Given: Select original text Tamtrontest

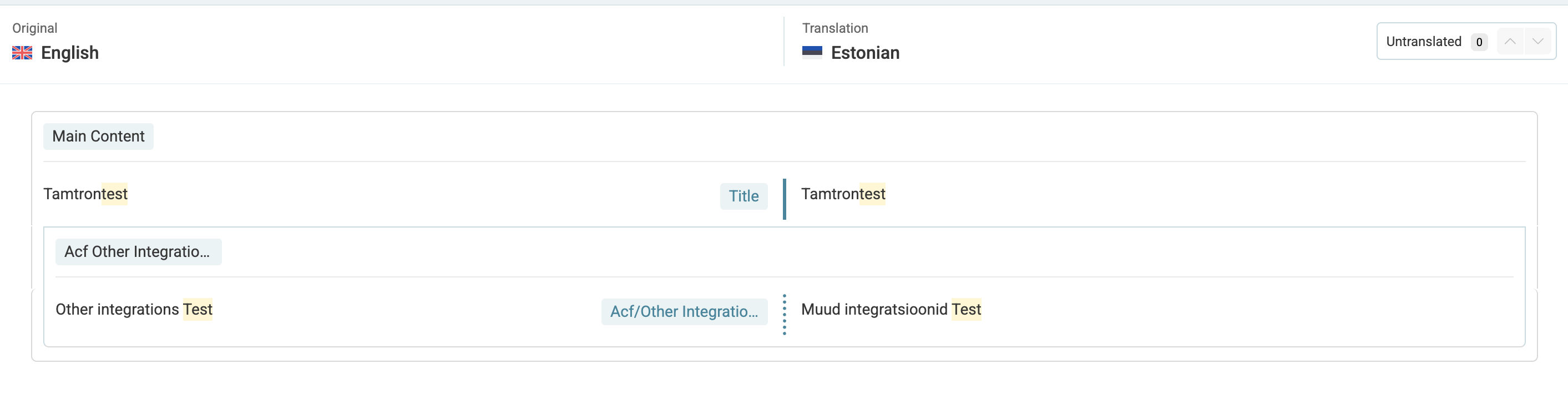Looking at the screenshot, I should (85, 194).
